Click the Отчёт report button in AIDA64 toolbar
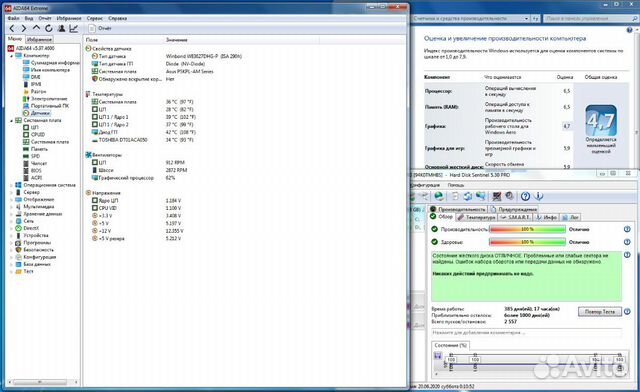640x392 pixels. pyautogui.click(x=100, y=28)
